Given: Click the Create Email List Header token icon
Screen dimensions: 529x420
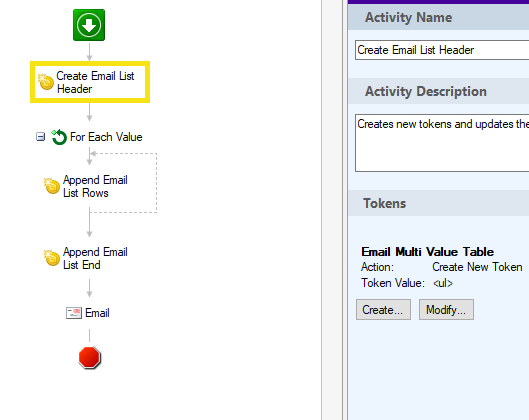Looking at the screenshot, I should (46, 82).
